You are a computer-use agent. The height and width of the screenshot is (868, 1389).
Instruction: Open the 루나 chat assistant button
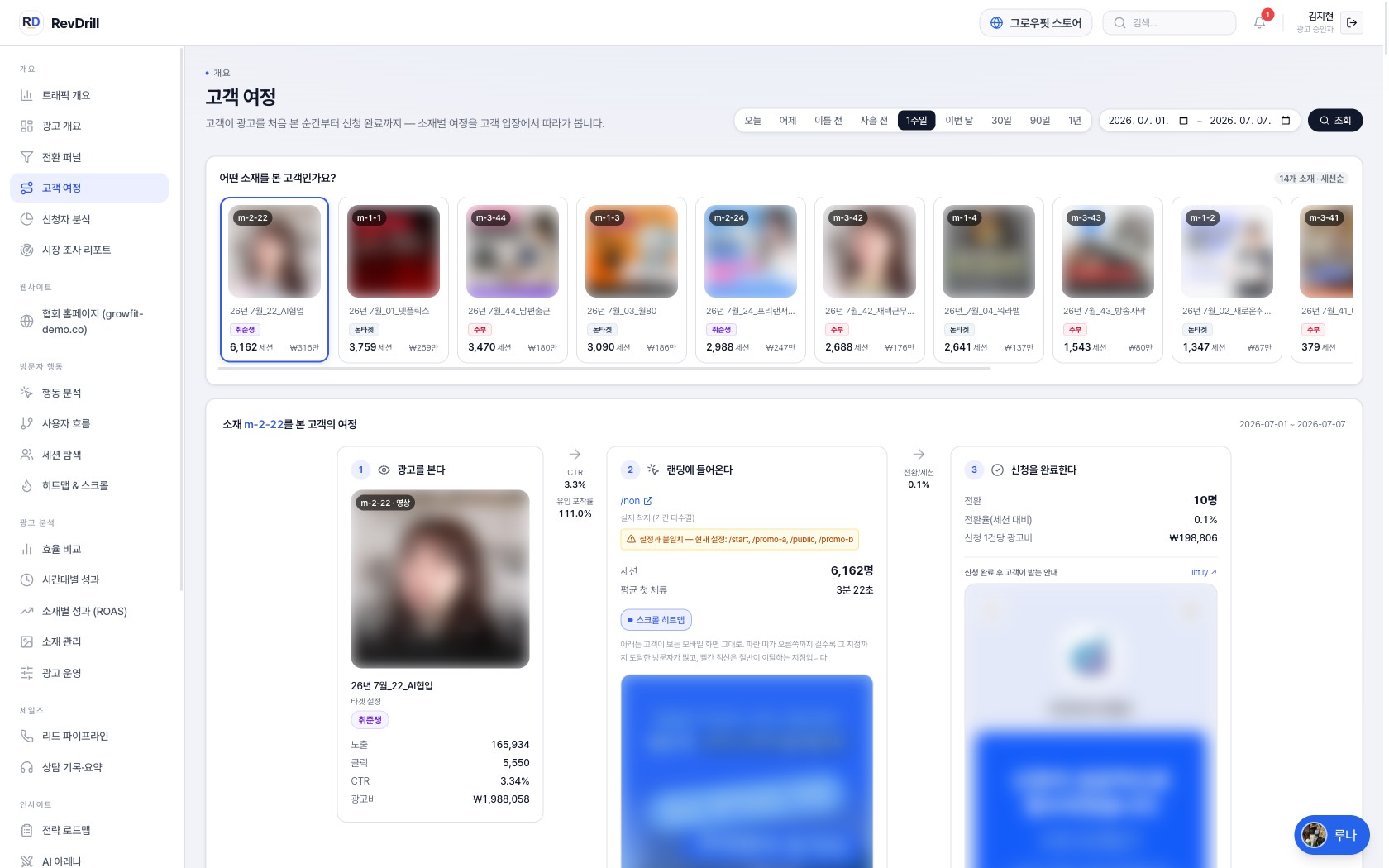(x=1331, y=835)
